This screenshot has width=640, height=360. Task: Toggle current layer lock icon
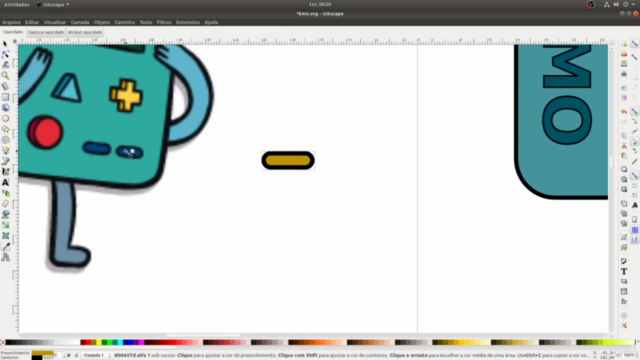tap(76, 356)
